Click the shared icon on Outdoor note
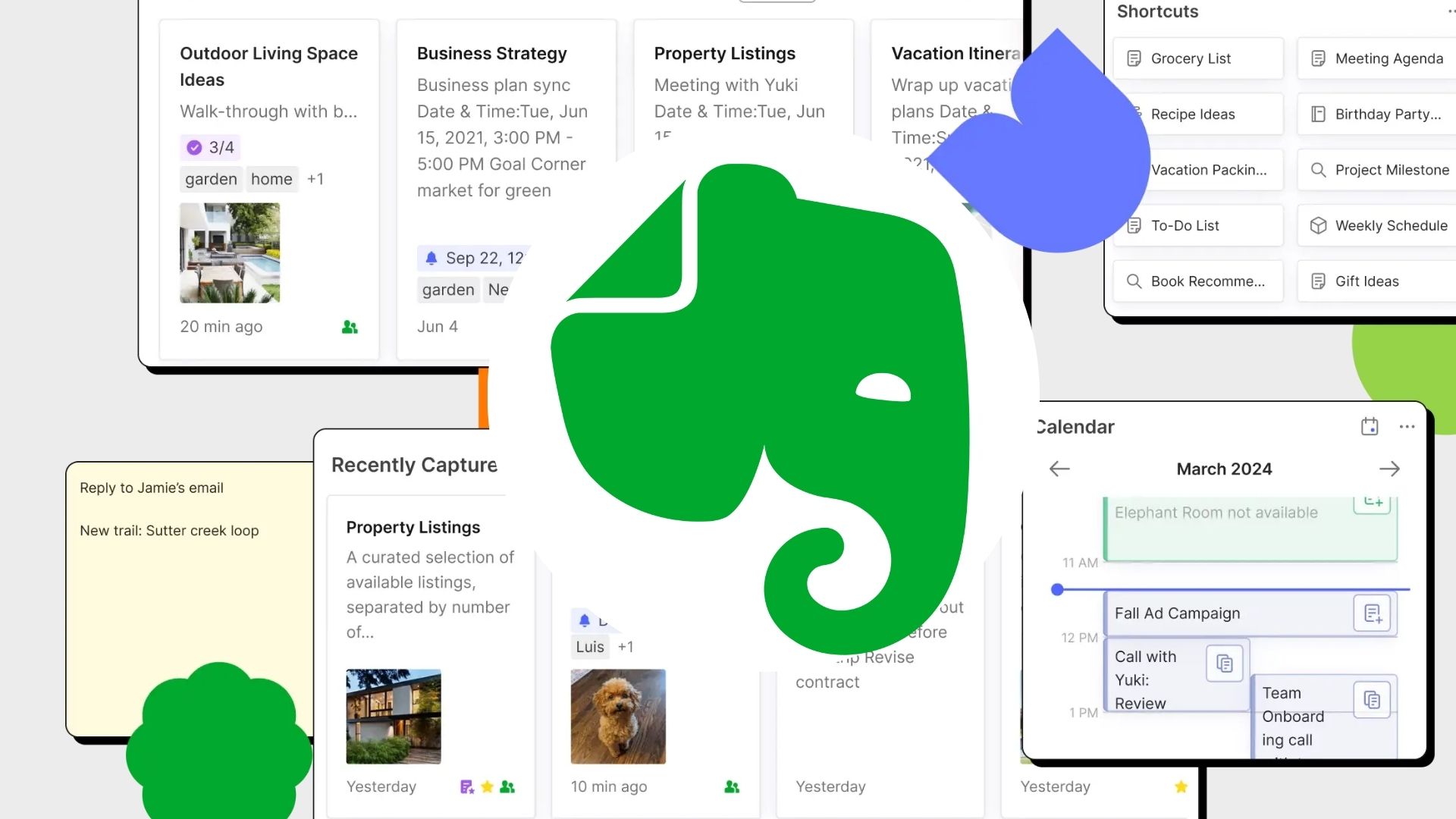 click(350, 327)
